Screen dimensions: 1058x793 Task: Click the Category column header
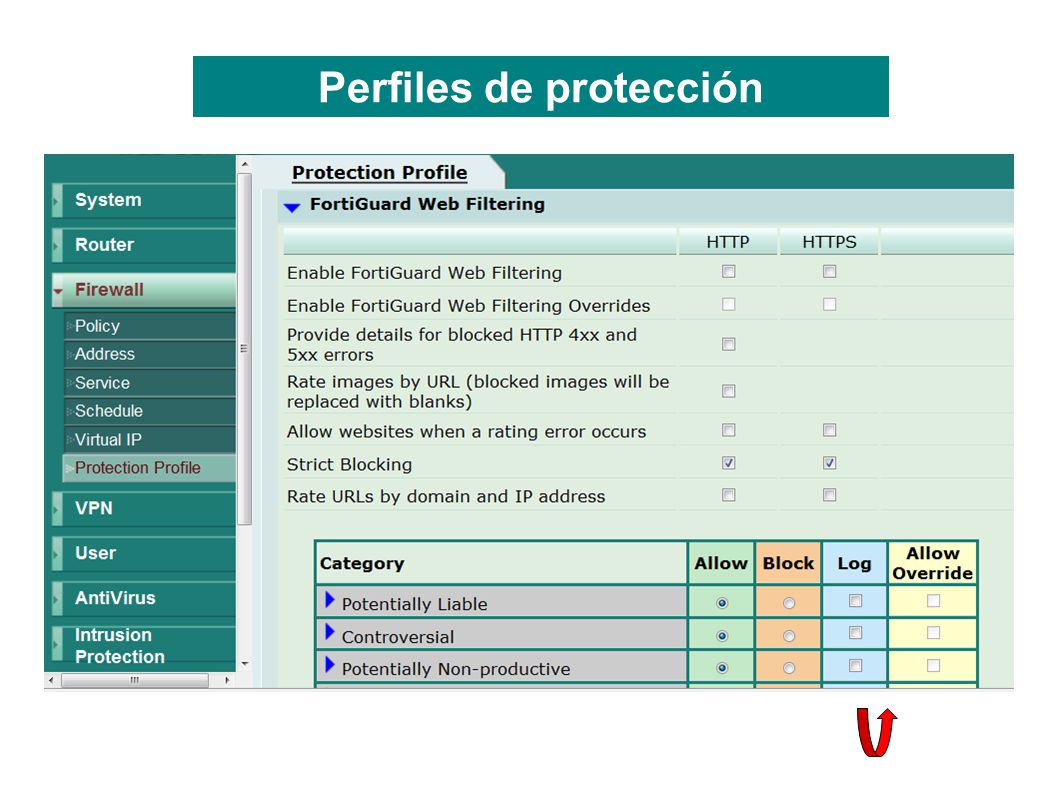(x=501, y=563)
